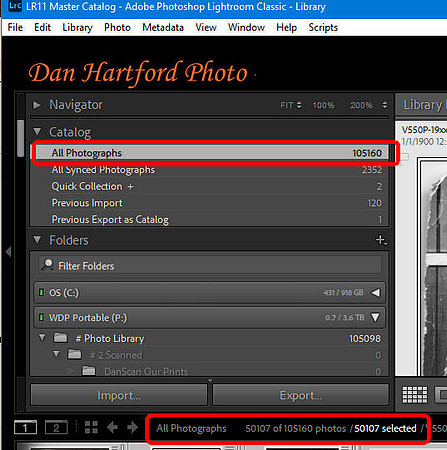Click the left panel scrollbar
The image size is (447, 450).
tap(20, 138)
